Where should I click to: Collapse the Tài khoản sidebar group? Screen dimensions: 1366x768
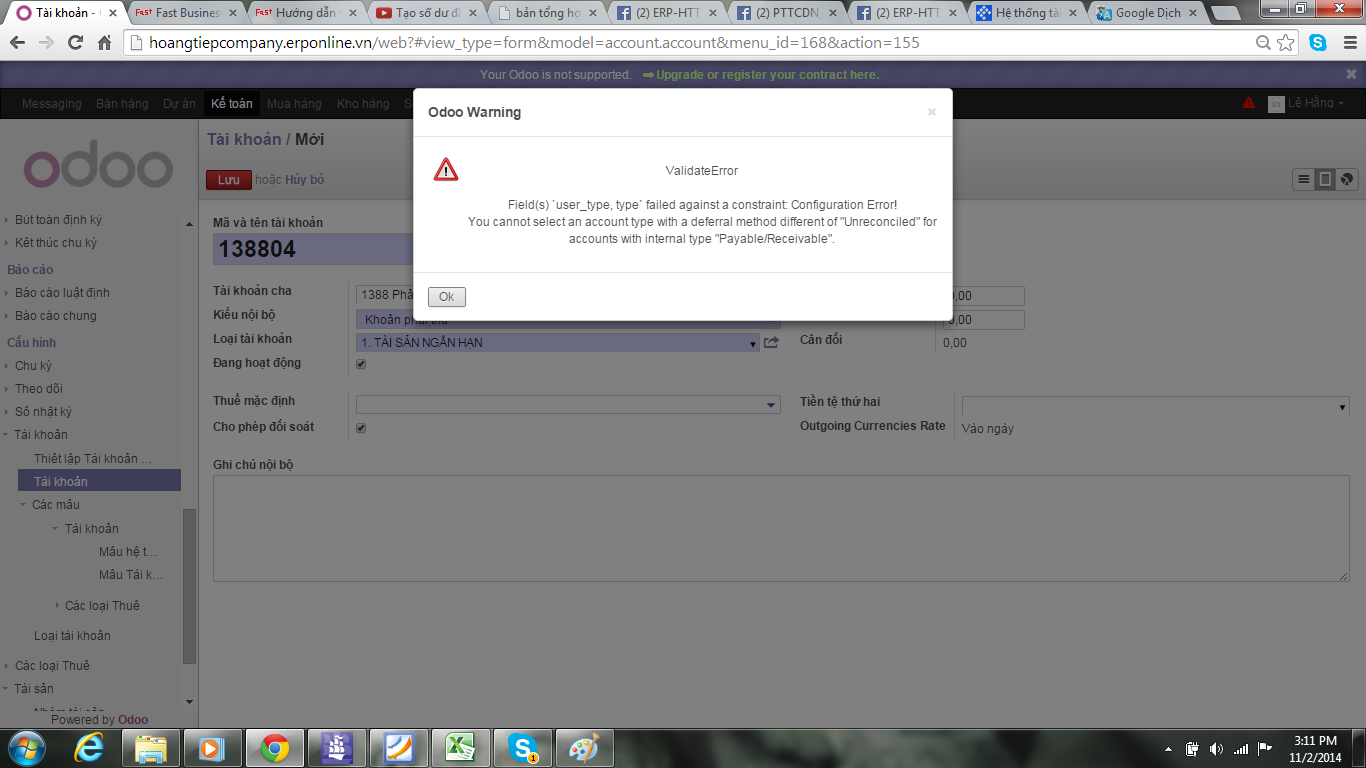tap(40, 435)
